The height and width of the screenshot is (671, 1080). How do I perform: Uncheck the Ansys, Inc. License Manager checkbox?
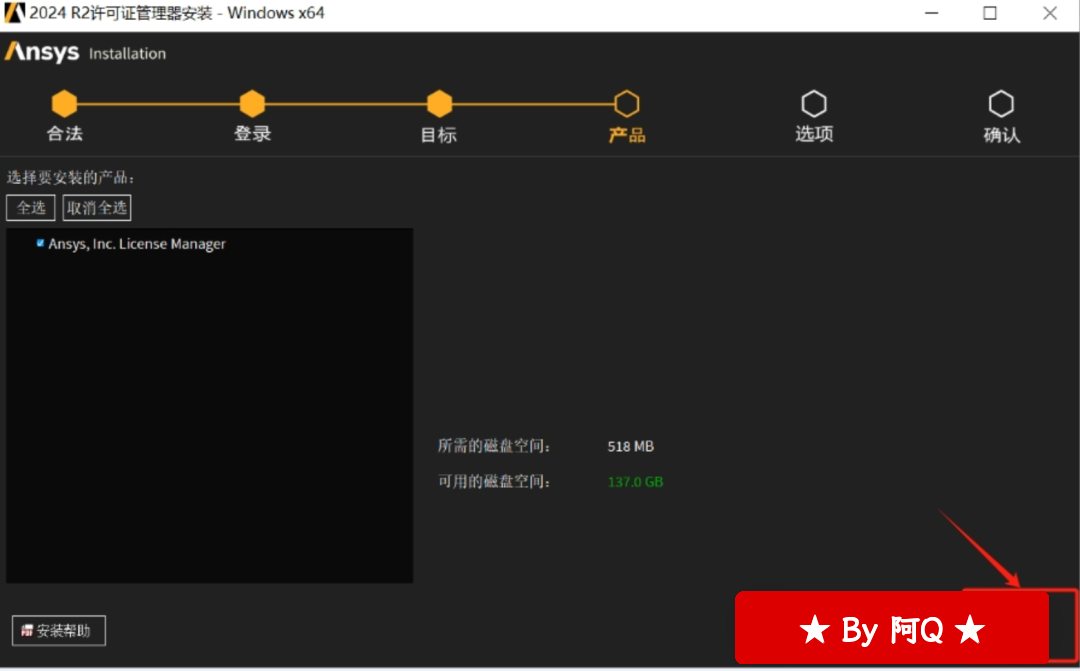point(41,243)
